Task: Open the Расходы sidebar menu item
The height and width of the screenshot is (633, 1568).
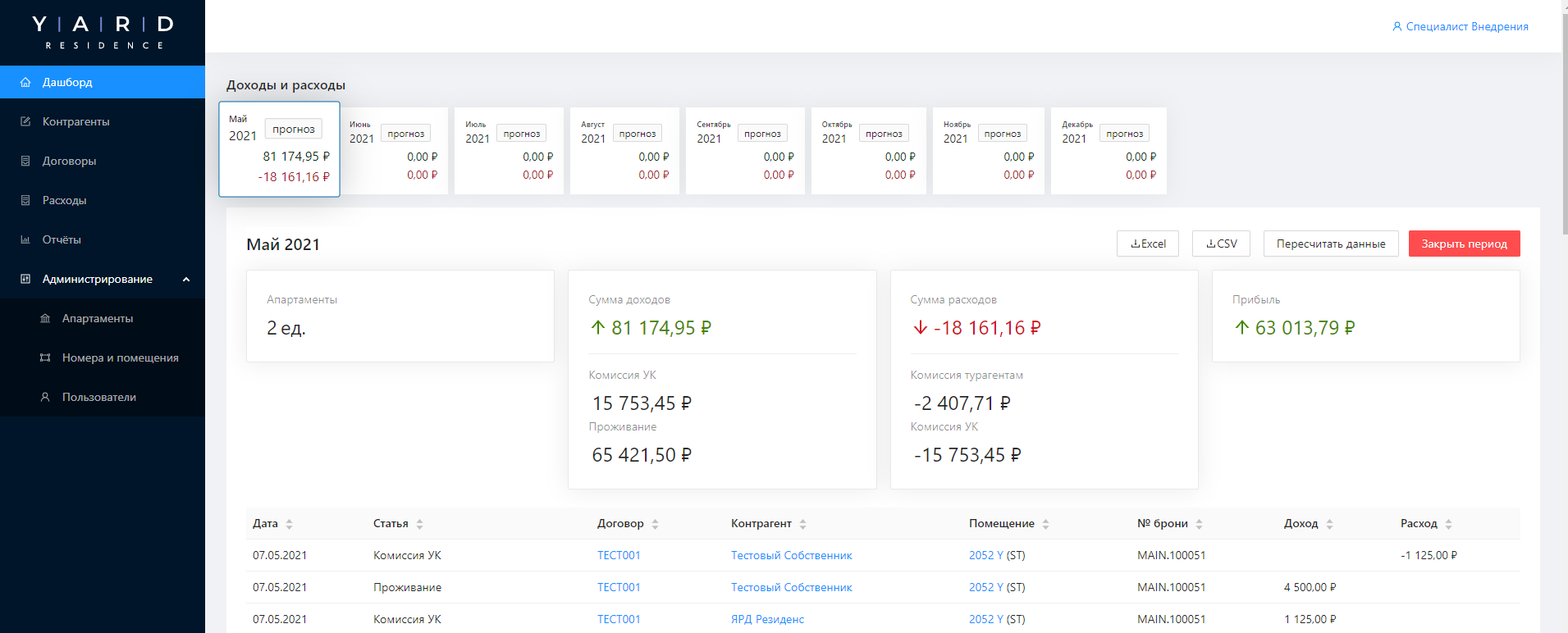Action: [64, 200]
